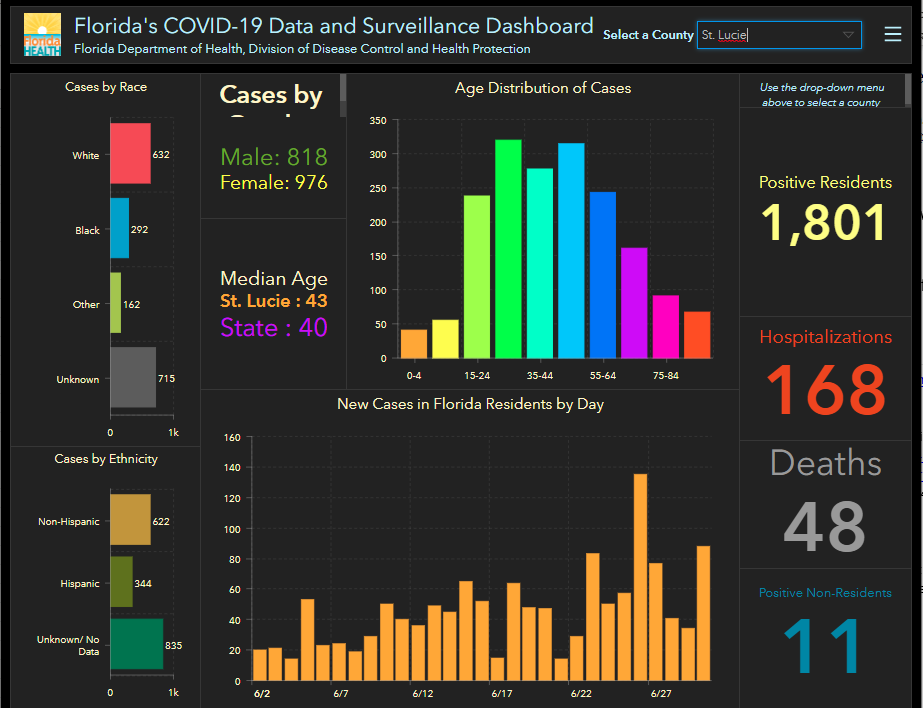The height and width of the screenshot is (708, 923).
Task: Click the daily cases bar above 6/22
Action: 577,659
